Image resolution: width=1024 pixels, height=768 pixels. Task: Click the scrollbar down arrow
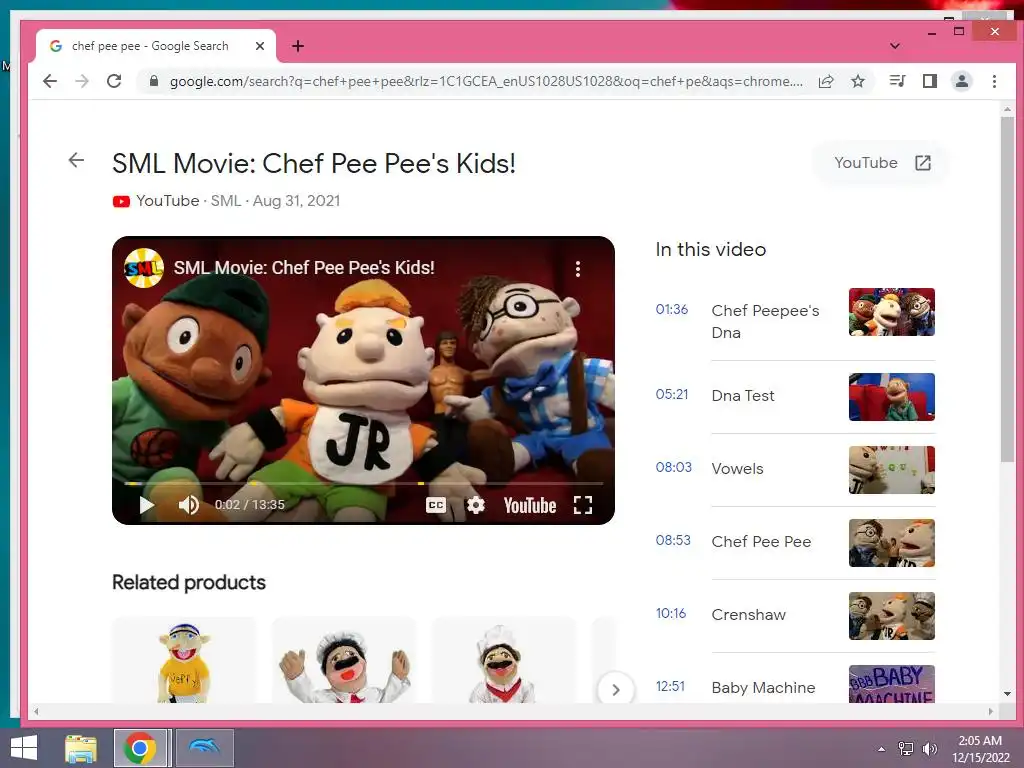pos(1007,694)
